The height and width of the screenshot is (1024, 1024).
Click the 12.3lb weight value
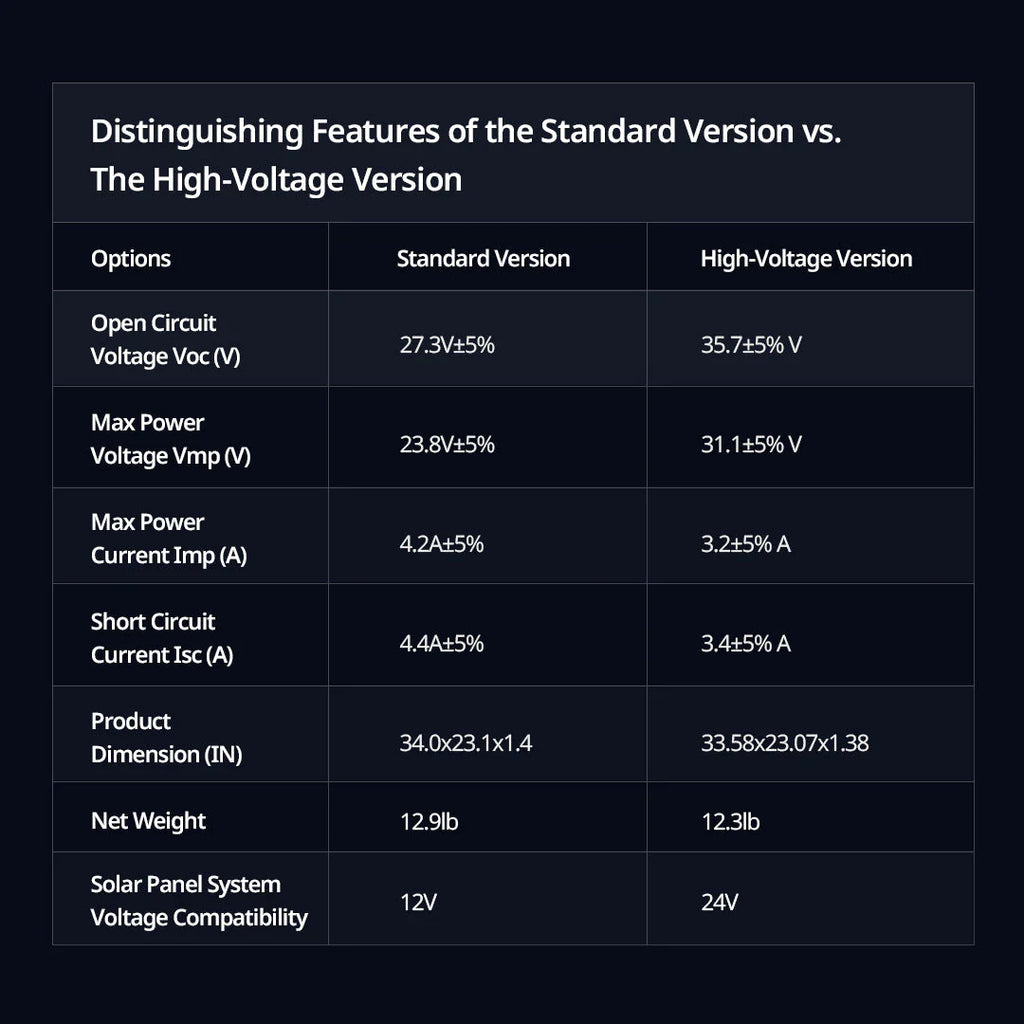click(730, 822)
